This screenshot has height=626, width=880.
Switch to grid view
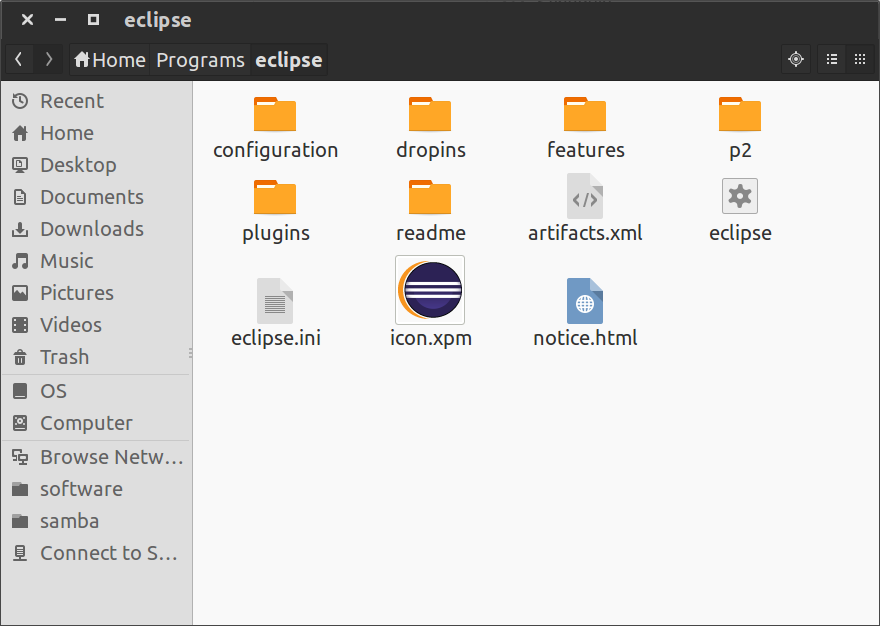[x=860, y=59]
